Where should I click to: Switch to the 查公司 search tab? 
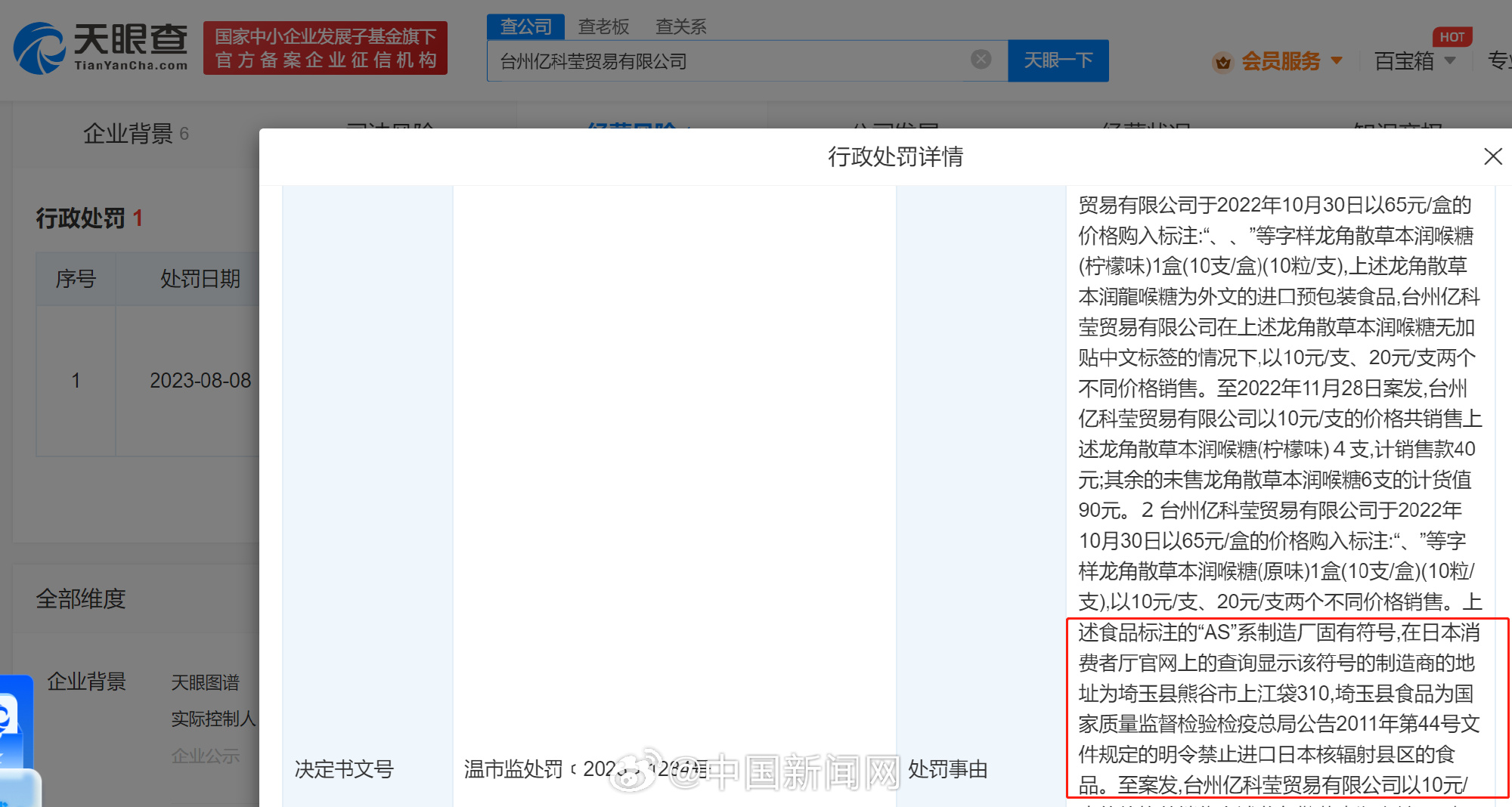click(x=525, y=27)
